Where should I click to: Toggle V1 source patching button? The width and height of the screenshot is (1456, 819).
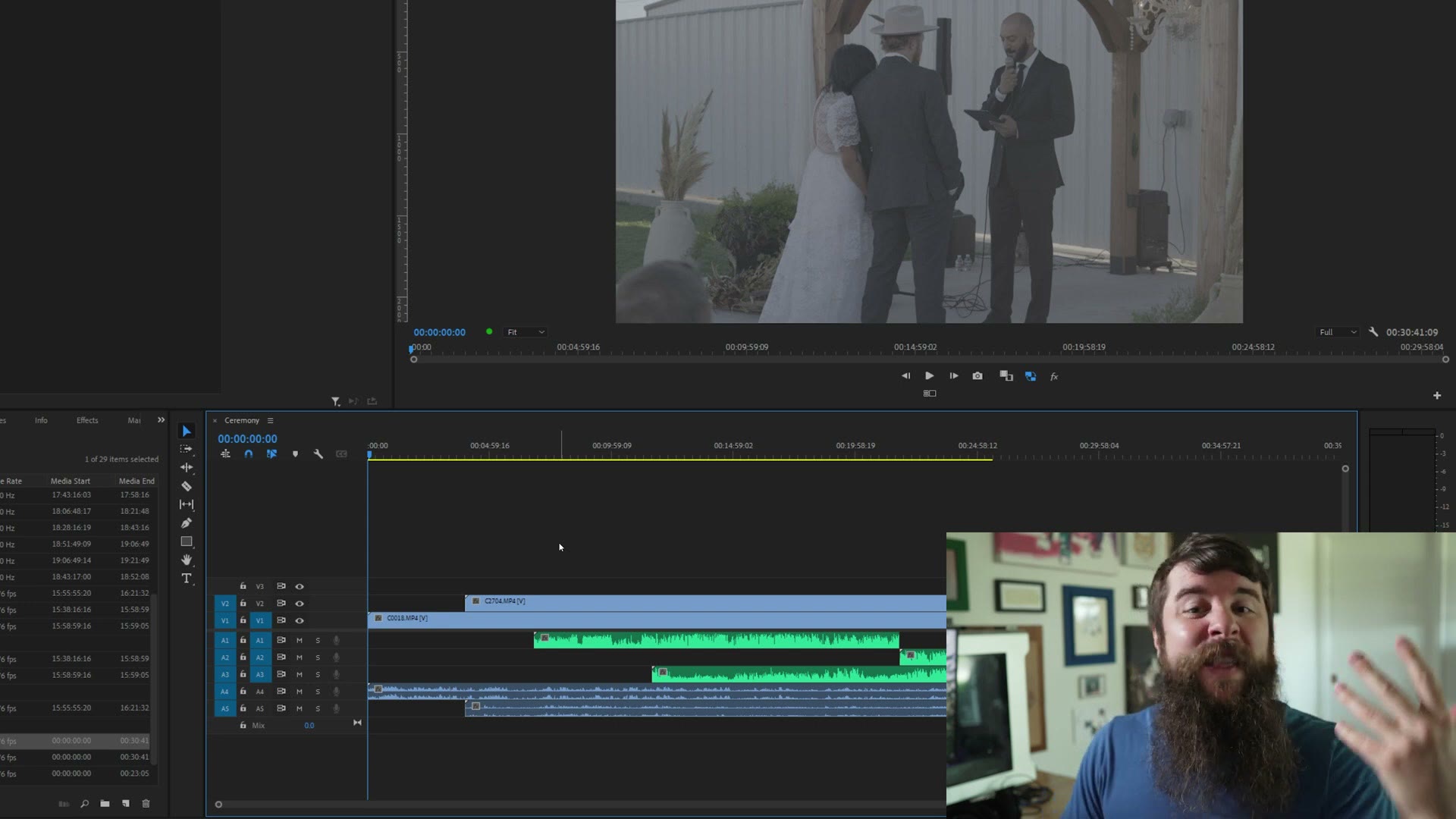[225, 620]
